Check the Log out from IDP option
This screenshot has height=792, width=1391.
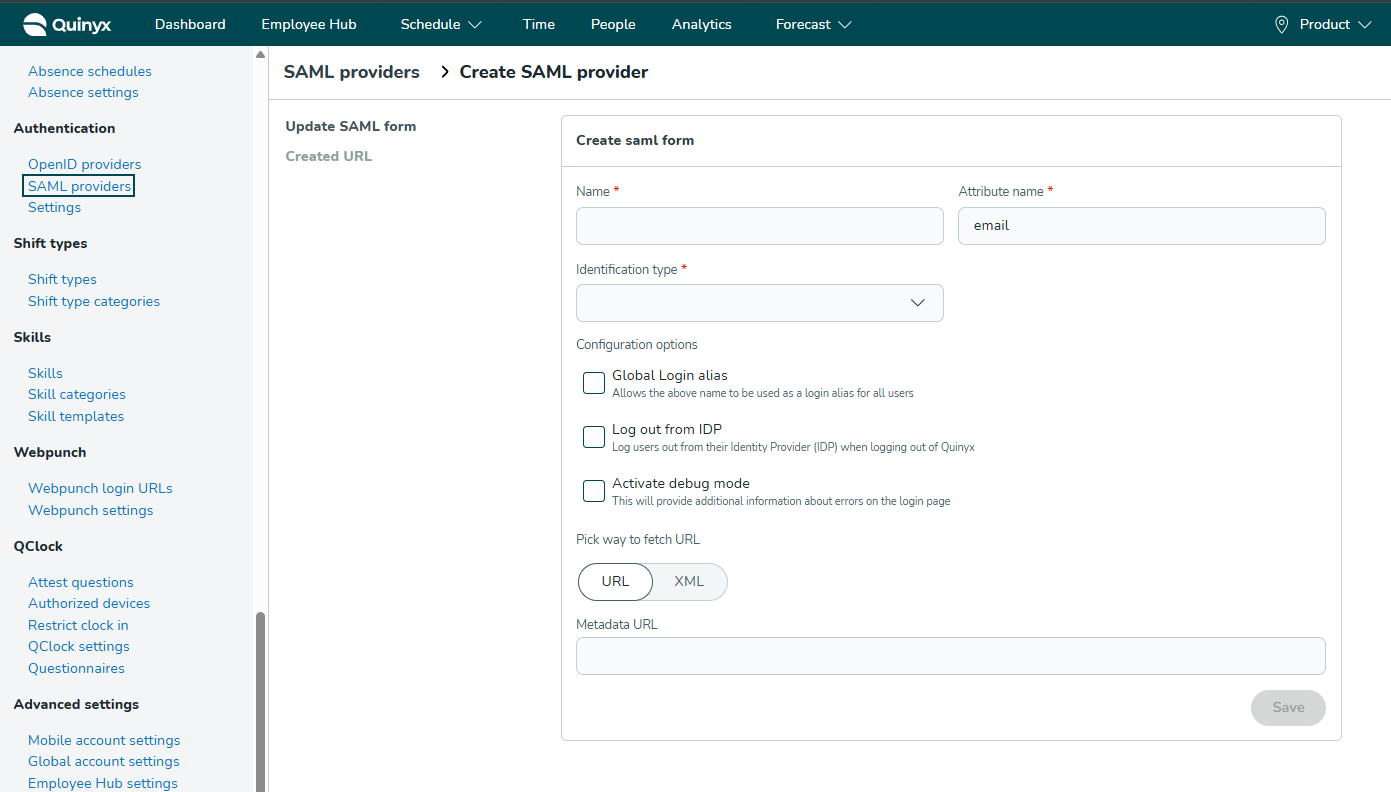pos(594,437)
